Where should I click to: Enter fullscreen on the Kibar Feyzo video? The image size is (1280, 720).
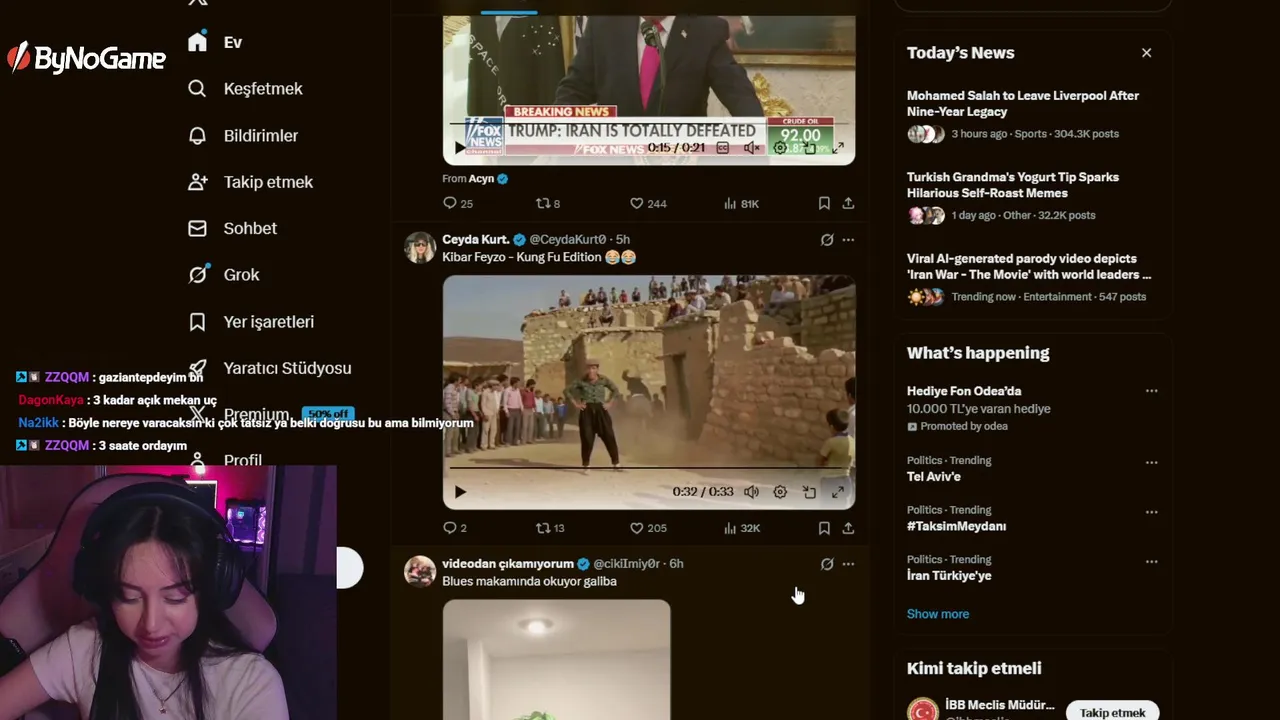(838, 492)
